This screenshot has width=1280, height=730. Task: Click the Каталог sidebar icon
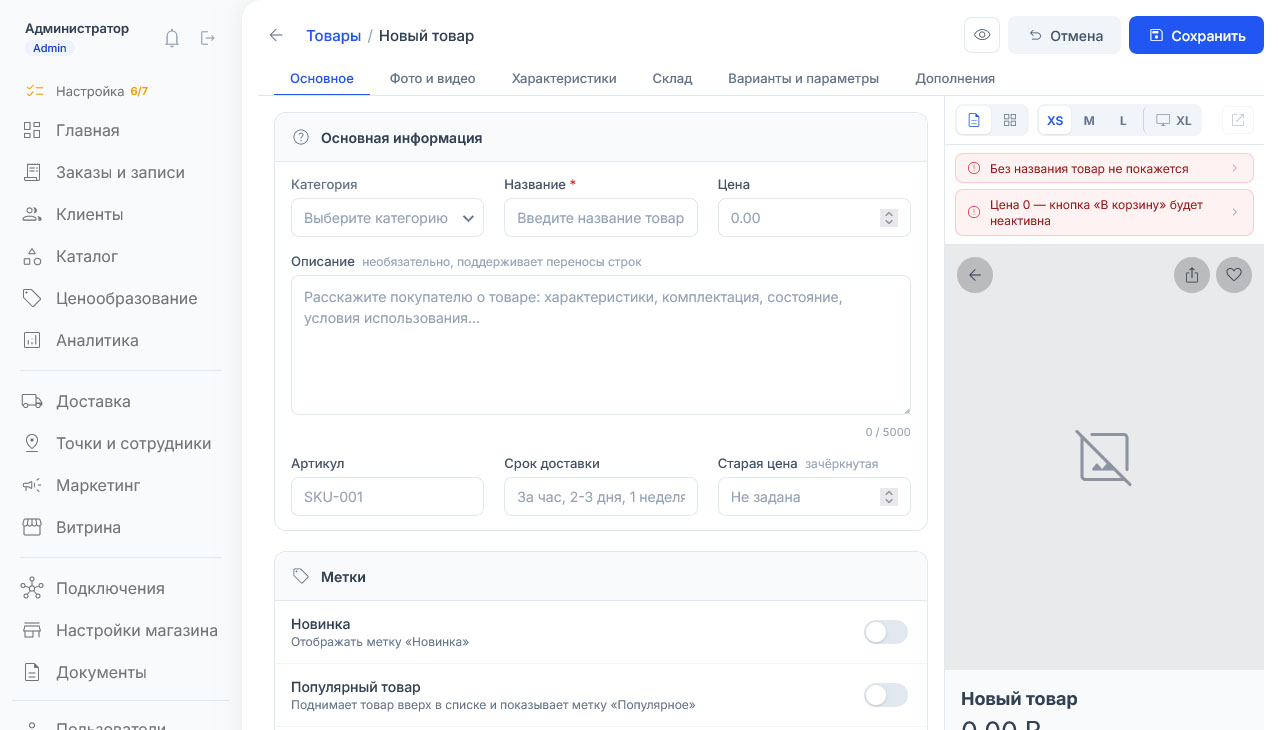(x=32, y=256)
